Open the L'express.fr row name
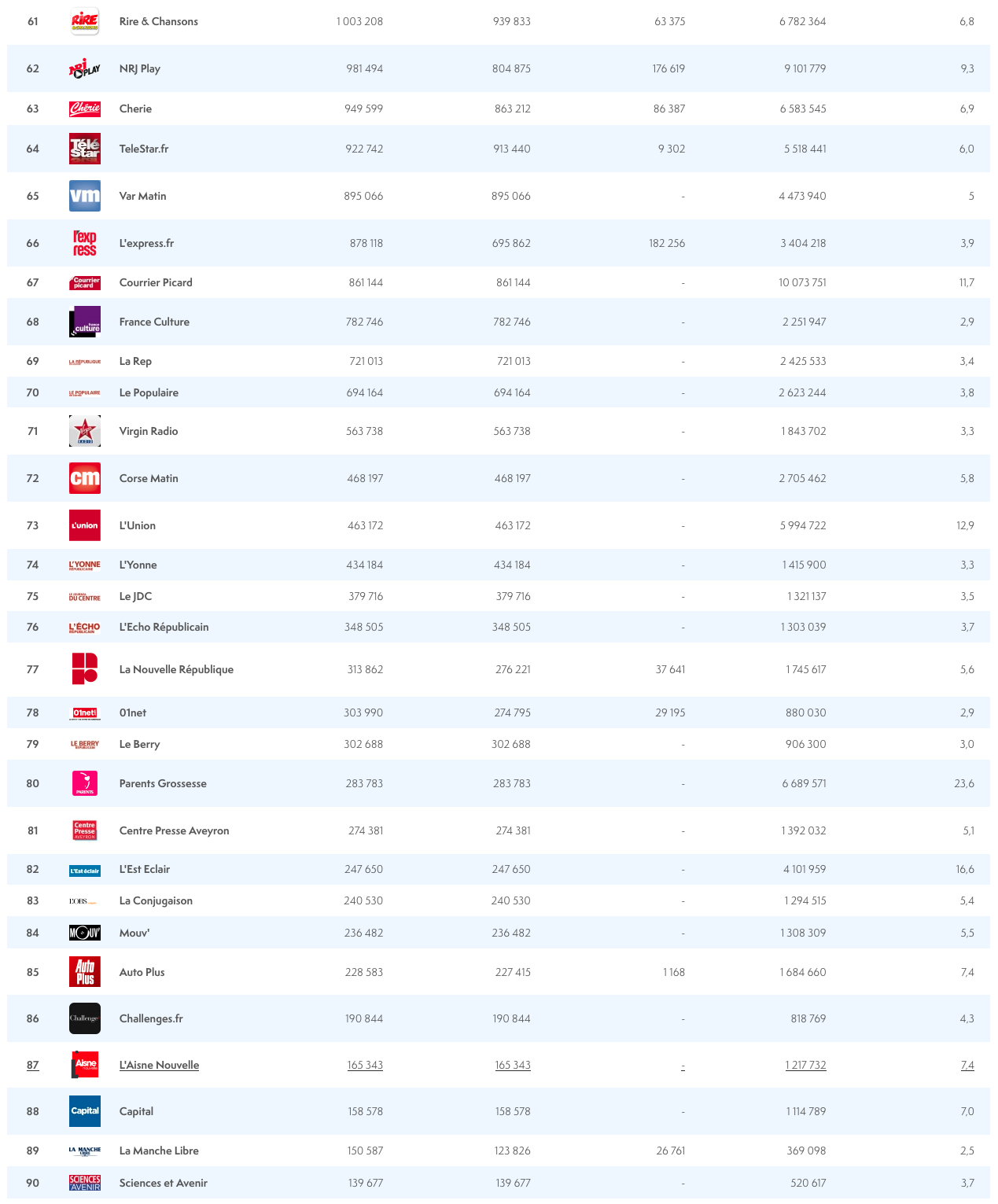 (146, 243)
